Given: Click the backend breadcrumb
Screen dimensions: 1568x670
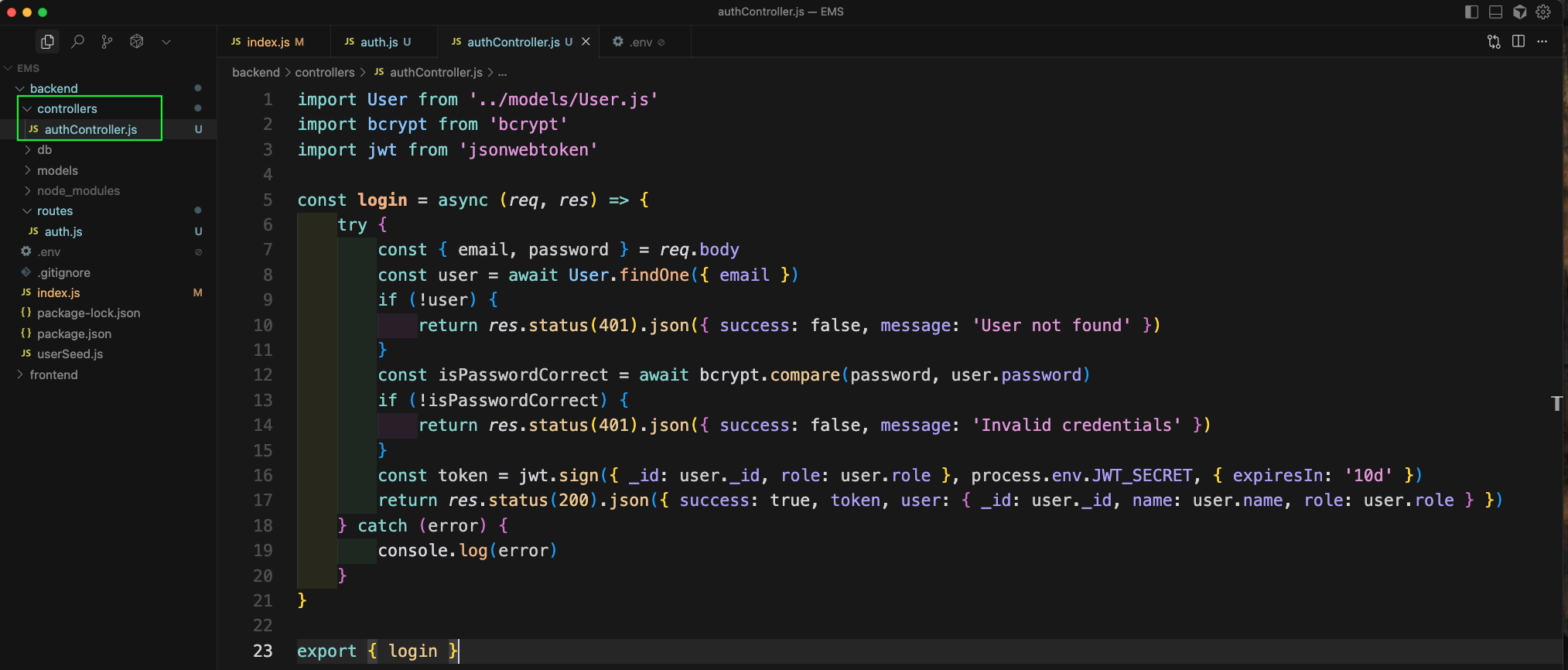Looking at the screenshot, I should 256,72.
